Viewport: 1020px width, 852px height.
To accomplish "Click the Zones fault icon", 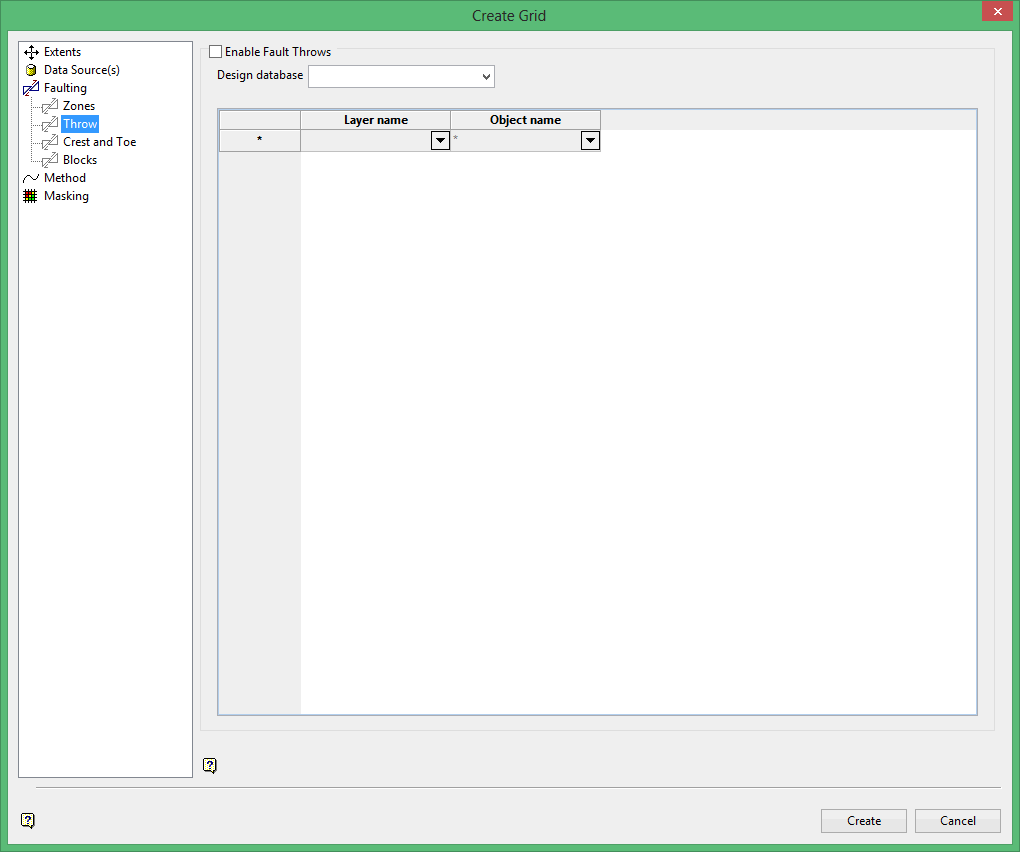I will click(50, 106).
